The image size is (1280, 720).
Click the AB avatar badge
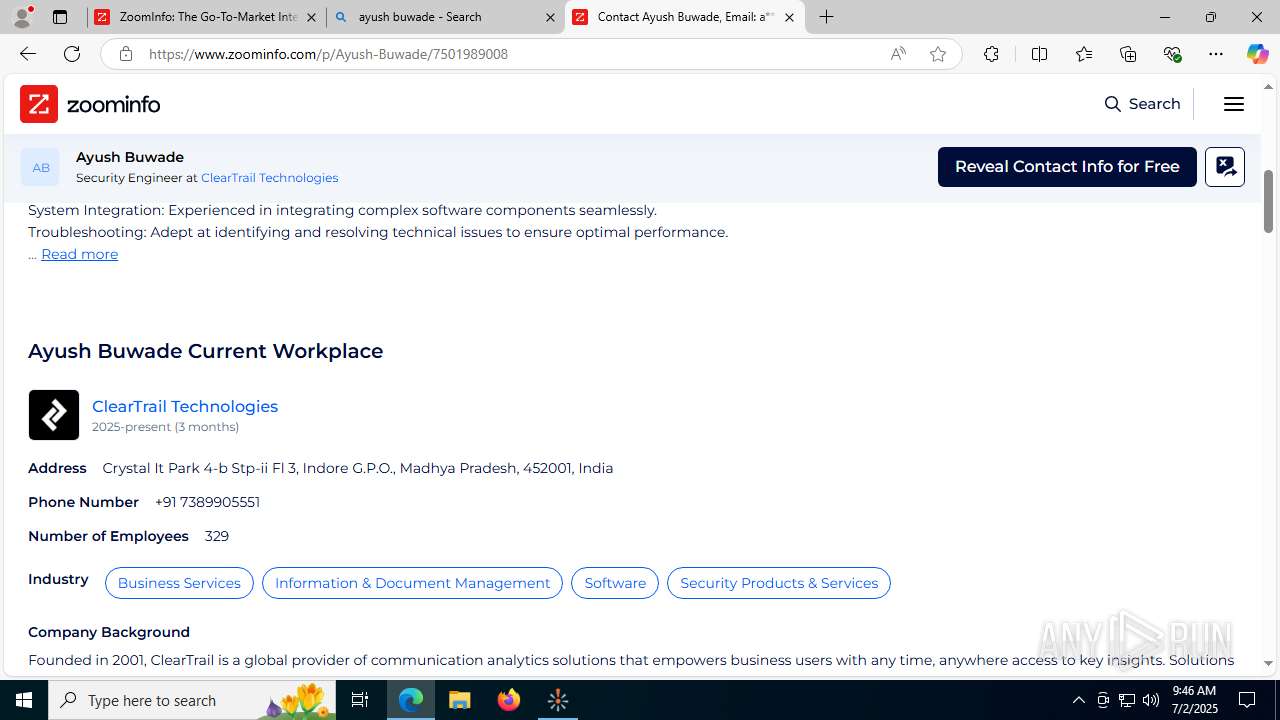pos(40,167)
